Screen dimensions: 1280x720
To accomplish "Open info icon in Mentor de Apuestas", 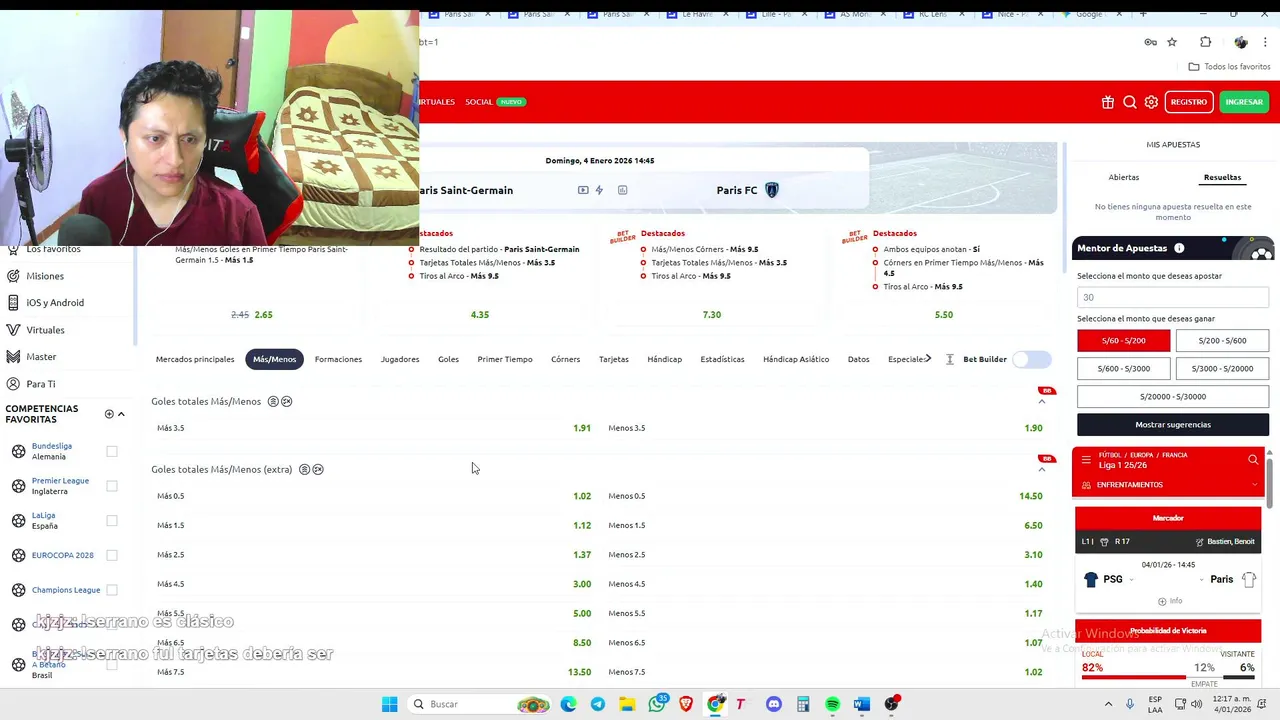I will [x=1179, y=248].
